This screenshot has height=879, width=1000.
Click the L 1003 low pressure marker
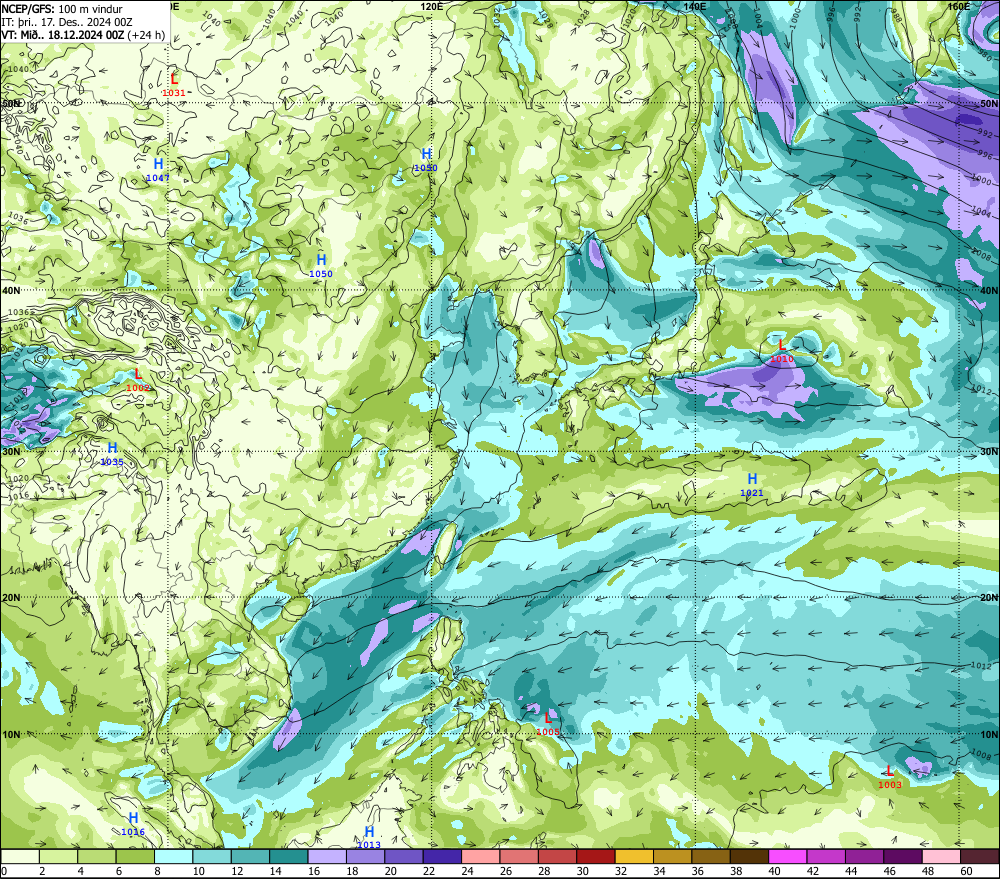[x=890, y=777]
